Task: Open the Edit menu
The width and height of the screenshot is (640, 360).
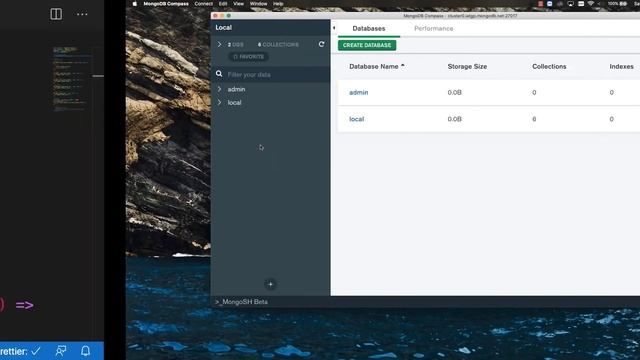Action: coord(223,4)
